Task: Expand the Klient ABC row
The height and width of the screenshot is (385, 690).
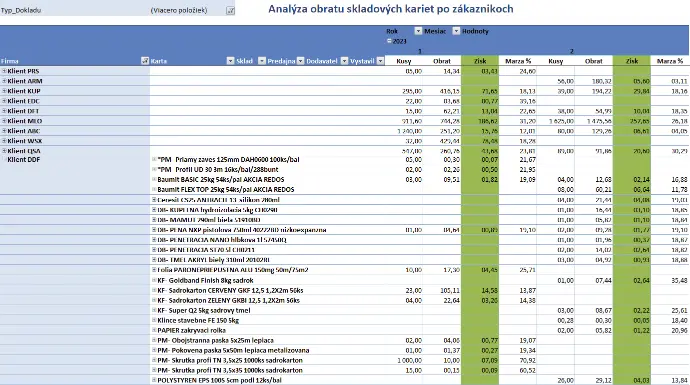Action: (x=4, y=131)
